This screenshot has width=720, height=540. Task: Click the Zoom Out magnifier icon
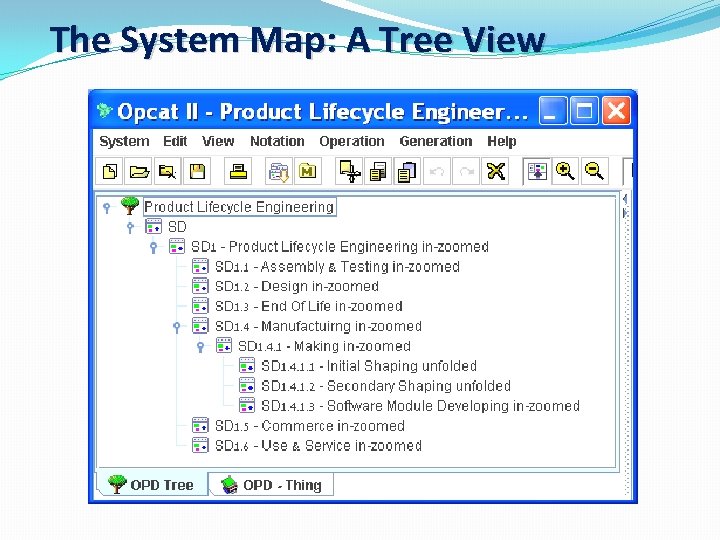click(594, 171)
